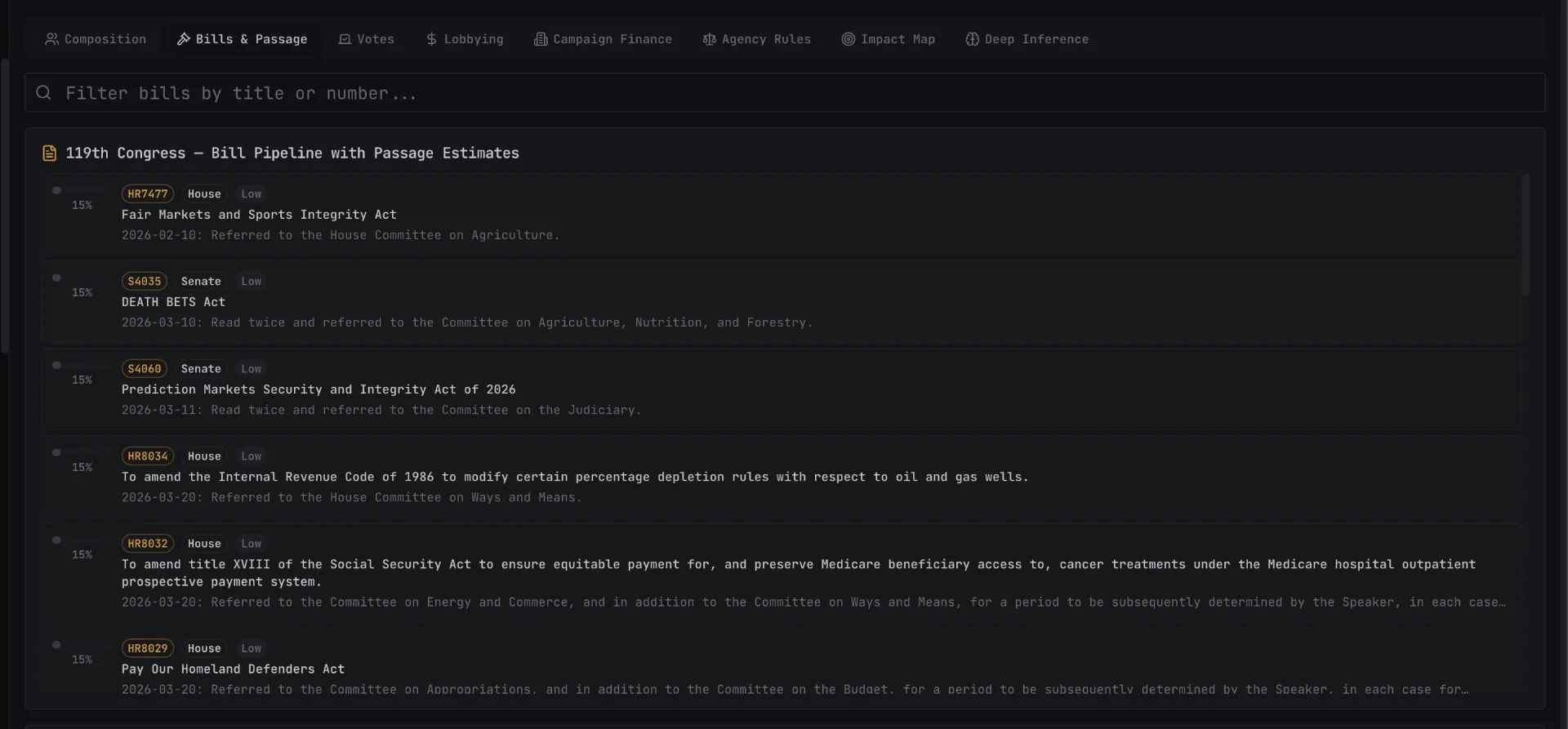Click the 119th Congress Bill Pipeline heading
This screenshot has height=729, width=1568.
292,153
